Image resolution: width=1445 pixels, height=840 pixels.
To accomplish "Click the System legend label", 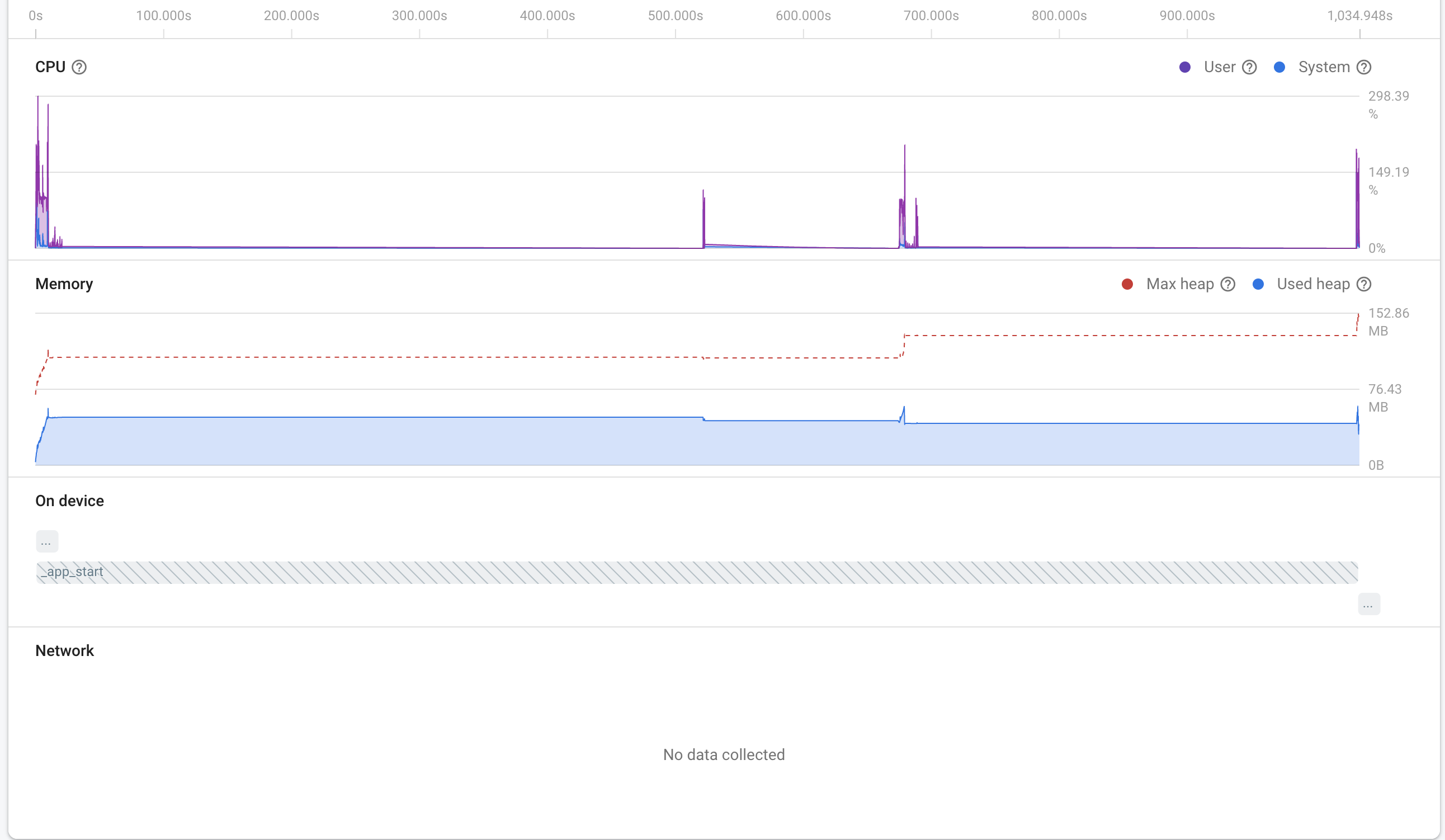I will (1324, 67).
